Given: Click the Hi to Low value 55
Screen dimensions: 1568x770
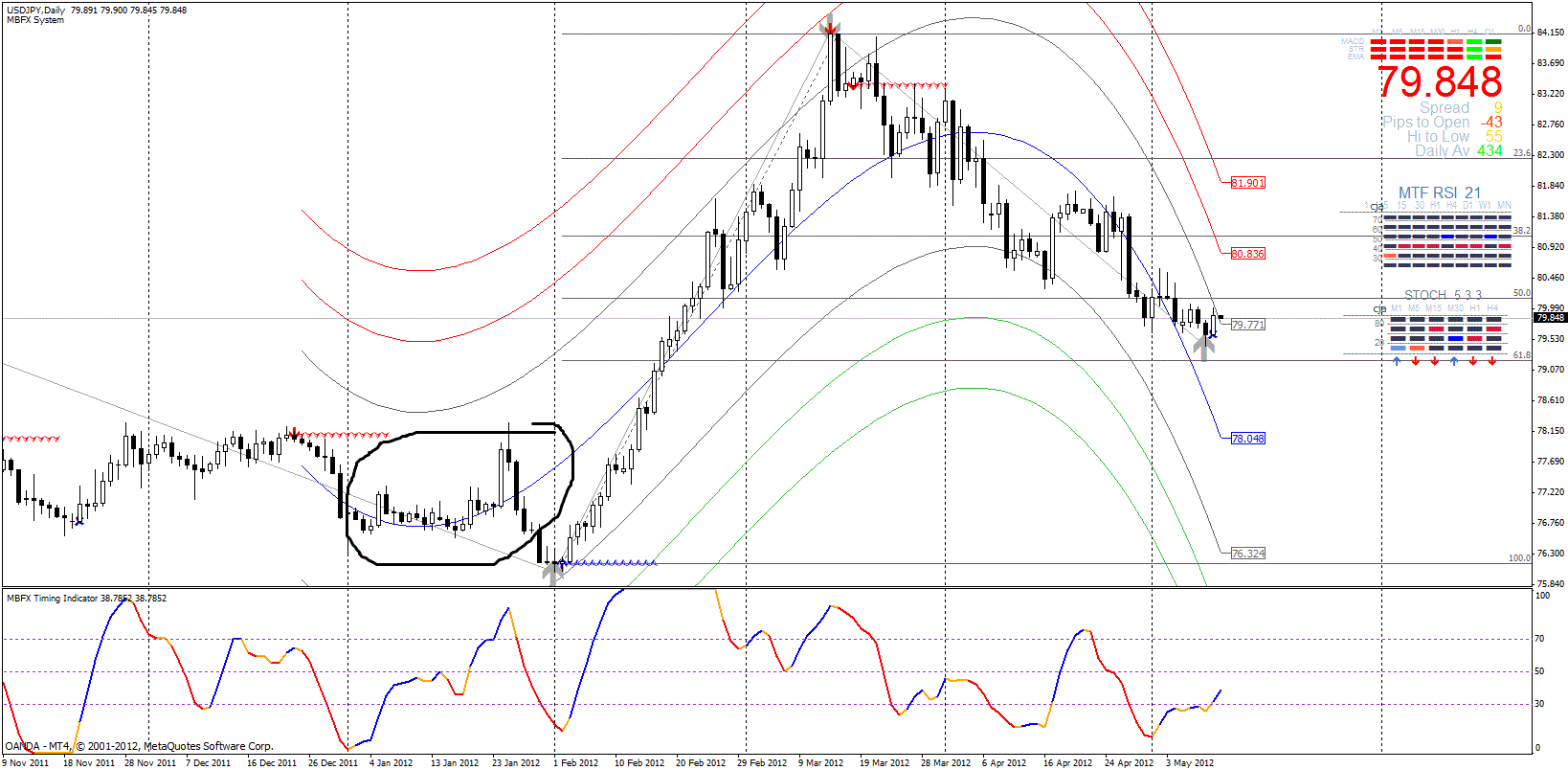Looking at the screenshot, I should tap(1494, 137).
